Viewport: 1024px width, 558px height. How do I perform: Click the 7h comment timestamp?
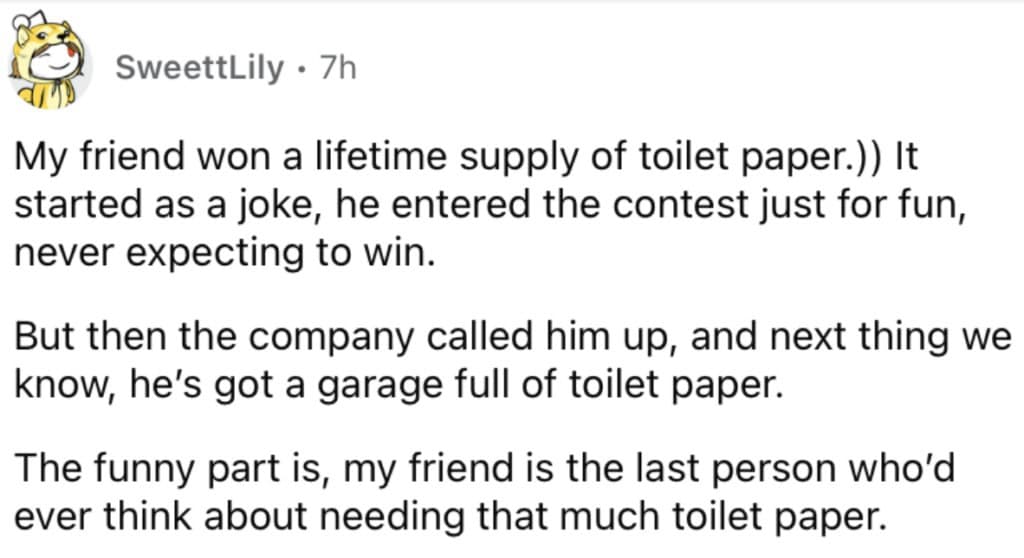point(338,67)
